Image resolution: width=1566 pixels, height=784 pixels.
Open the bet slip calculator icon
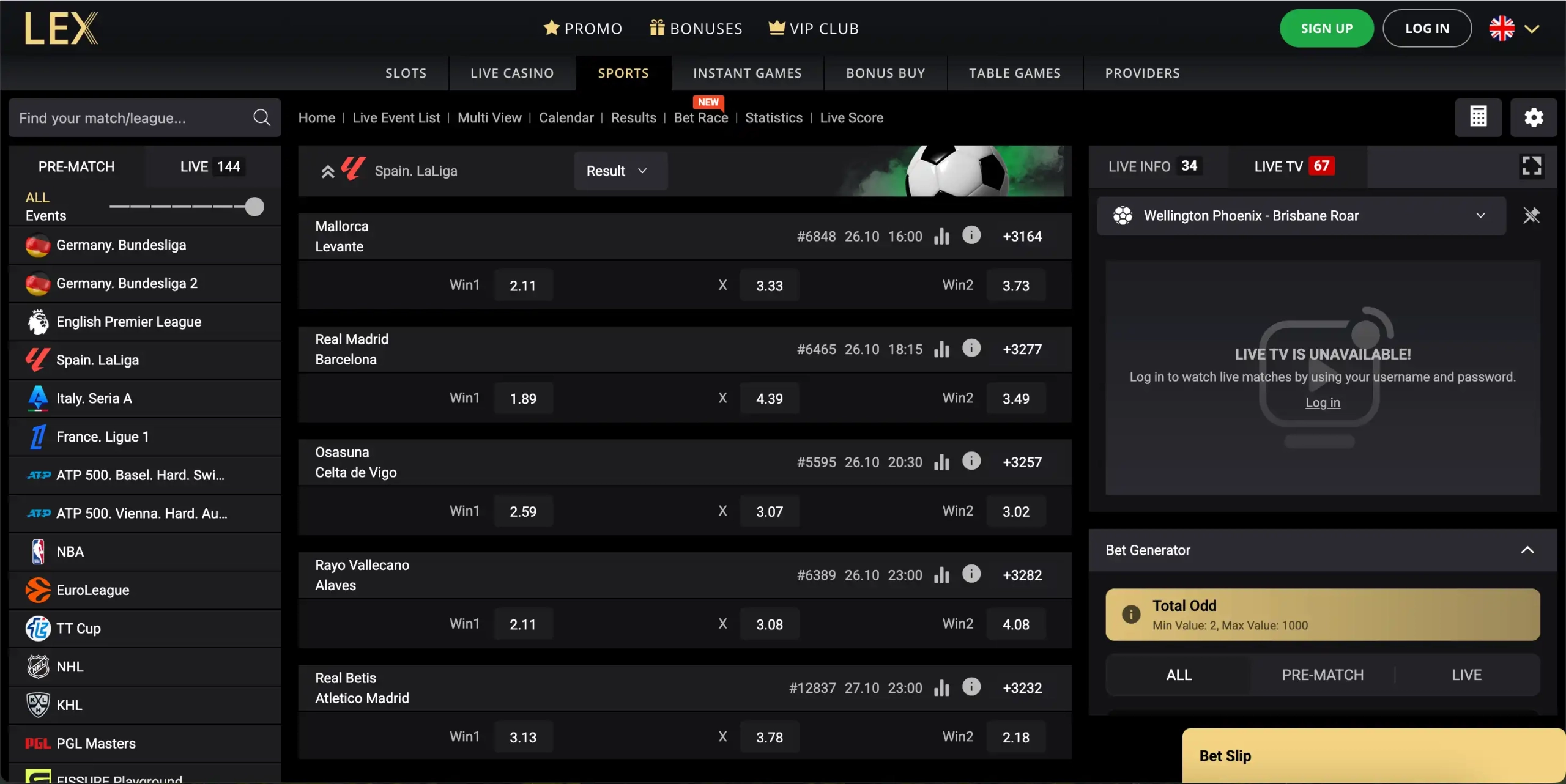point(1479,117)
